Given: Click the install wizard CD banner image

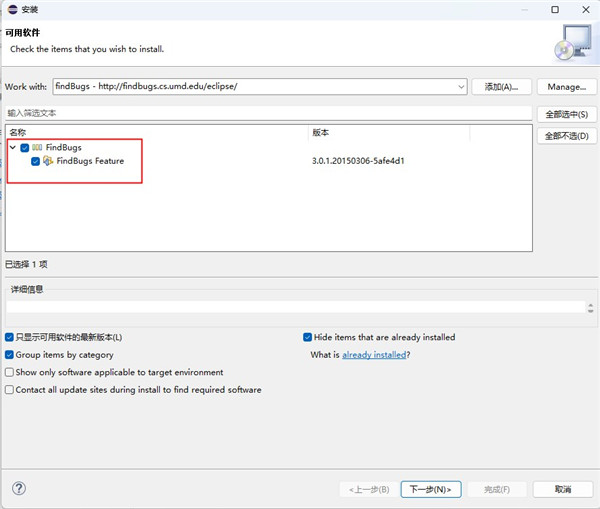Looking at the screenshot, I should 574,43.
